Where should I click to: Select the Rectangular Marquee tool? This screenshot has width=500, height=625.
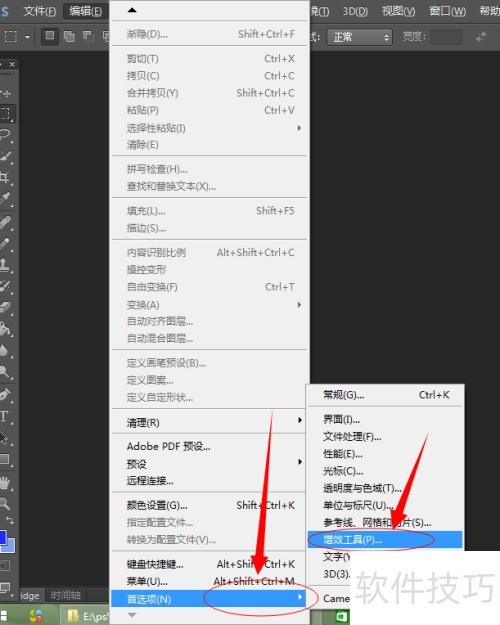tap(6, 114)
